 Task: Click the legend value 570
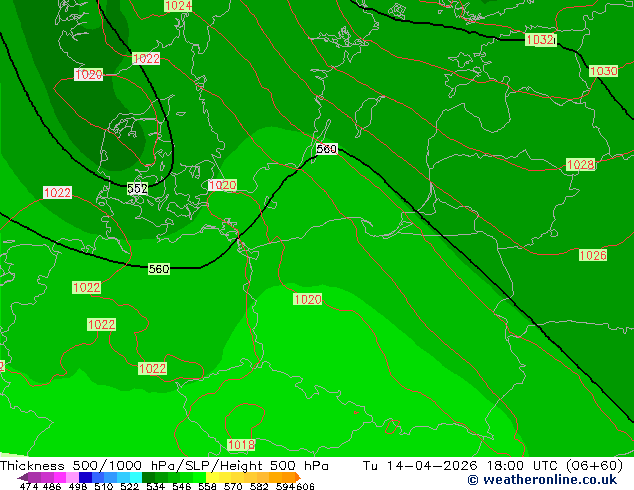tap(233, 486)
